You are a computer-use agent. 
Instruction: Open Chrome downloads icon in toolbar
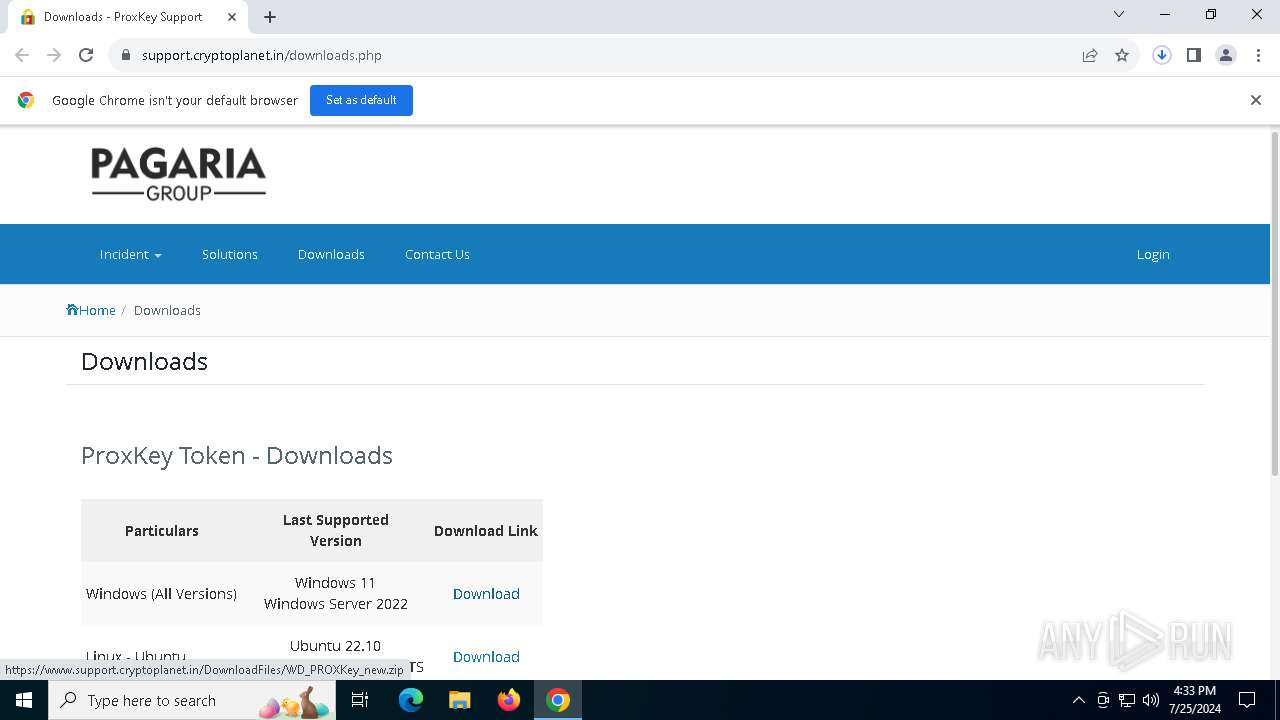point(1162,55)
